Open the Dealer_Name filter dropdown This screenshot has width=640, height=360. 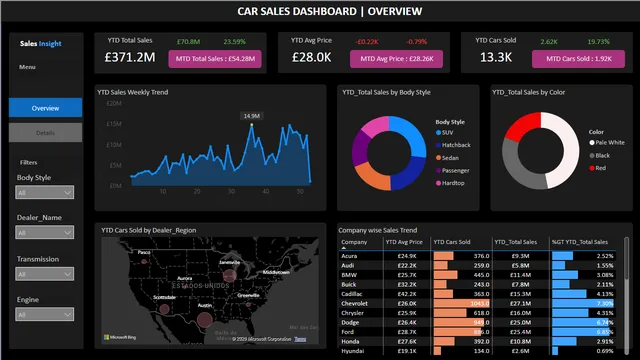pyautogui.click(x=44, y=233)
